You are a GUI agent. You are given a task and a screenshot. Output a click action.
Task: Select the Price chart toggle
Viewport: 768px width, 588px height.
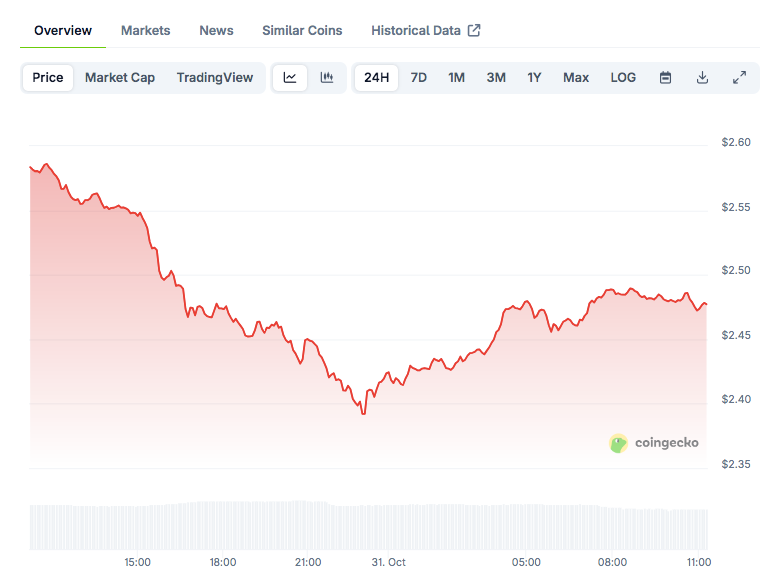click(48, 78)
